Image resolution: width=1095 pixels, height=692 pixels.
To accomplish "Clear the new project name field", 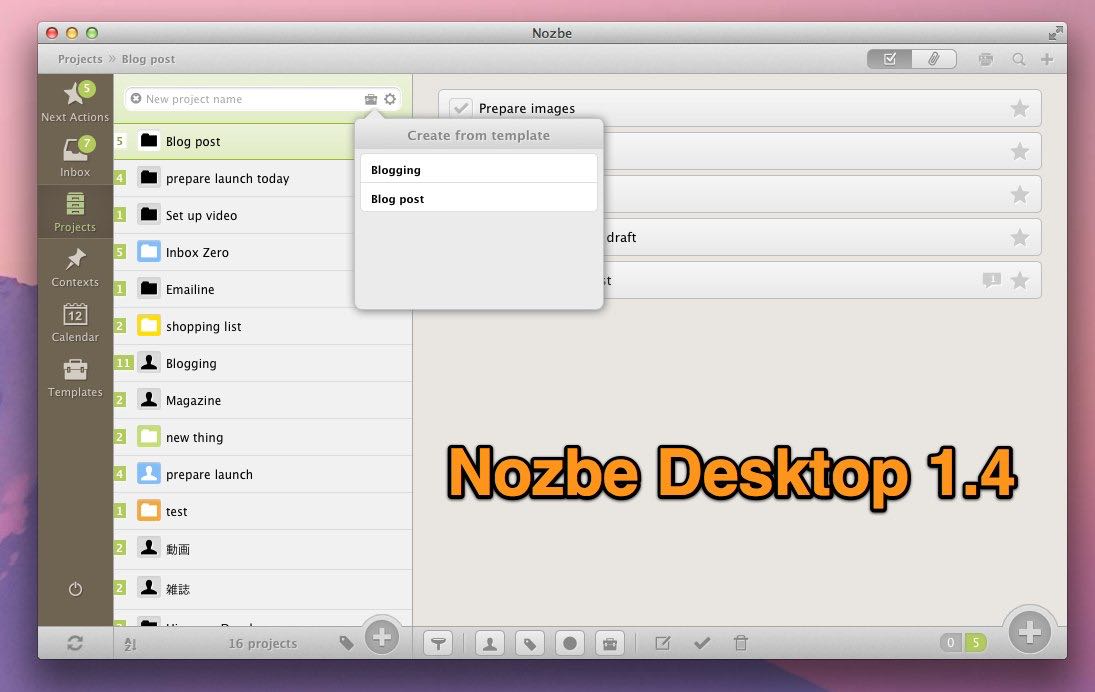I will [136, 98].
